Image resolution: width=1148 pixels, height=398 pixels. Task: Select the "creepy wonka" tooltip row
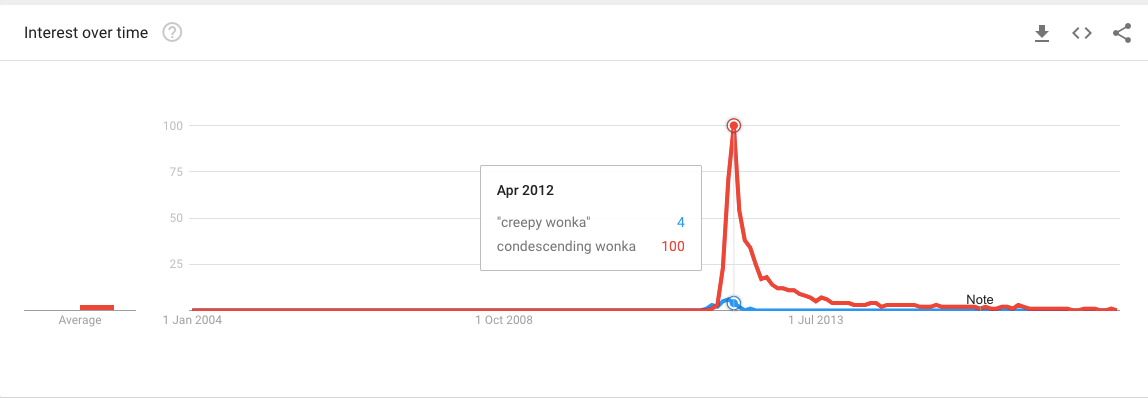click(590, 222)
